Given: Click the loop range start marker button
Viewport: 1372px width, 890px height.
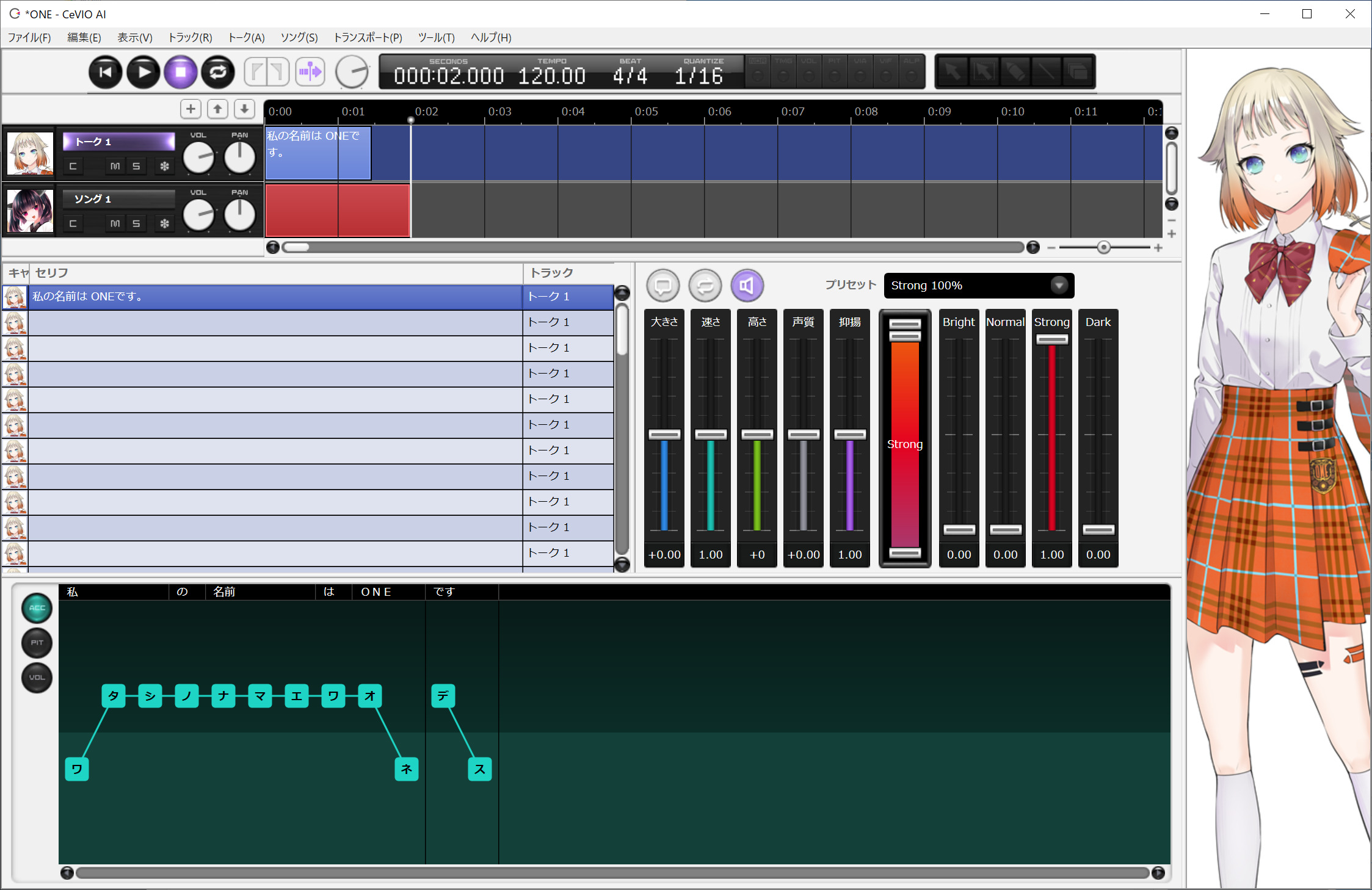Looking at the screenshot, I should coord(256,72).
